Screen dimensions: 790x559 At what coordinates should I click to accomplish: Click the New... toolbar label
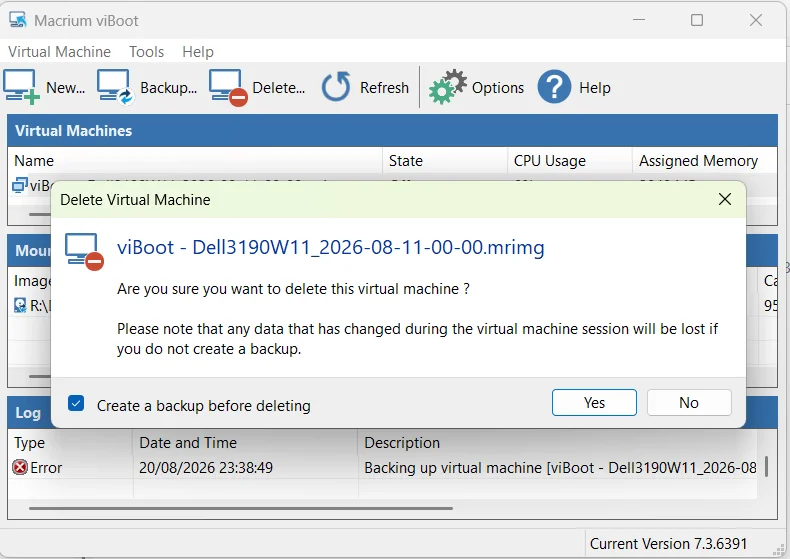pyautogui.click(x=65, y=88)
